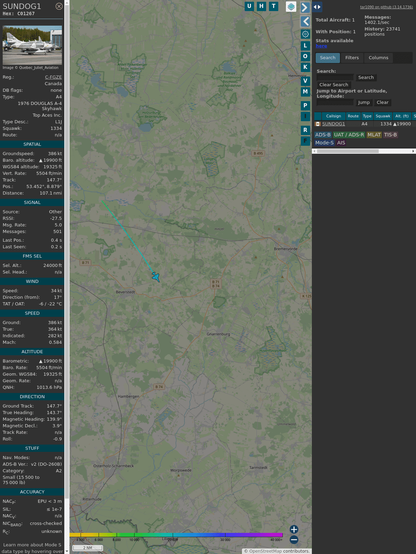Viewport: 416px width, 554px height.
Task: Zoom out with the minus button
Action: pos(294,540)
